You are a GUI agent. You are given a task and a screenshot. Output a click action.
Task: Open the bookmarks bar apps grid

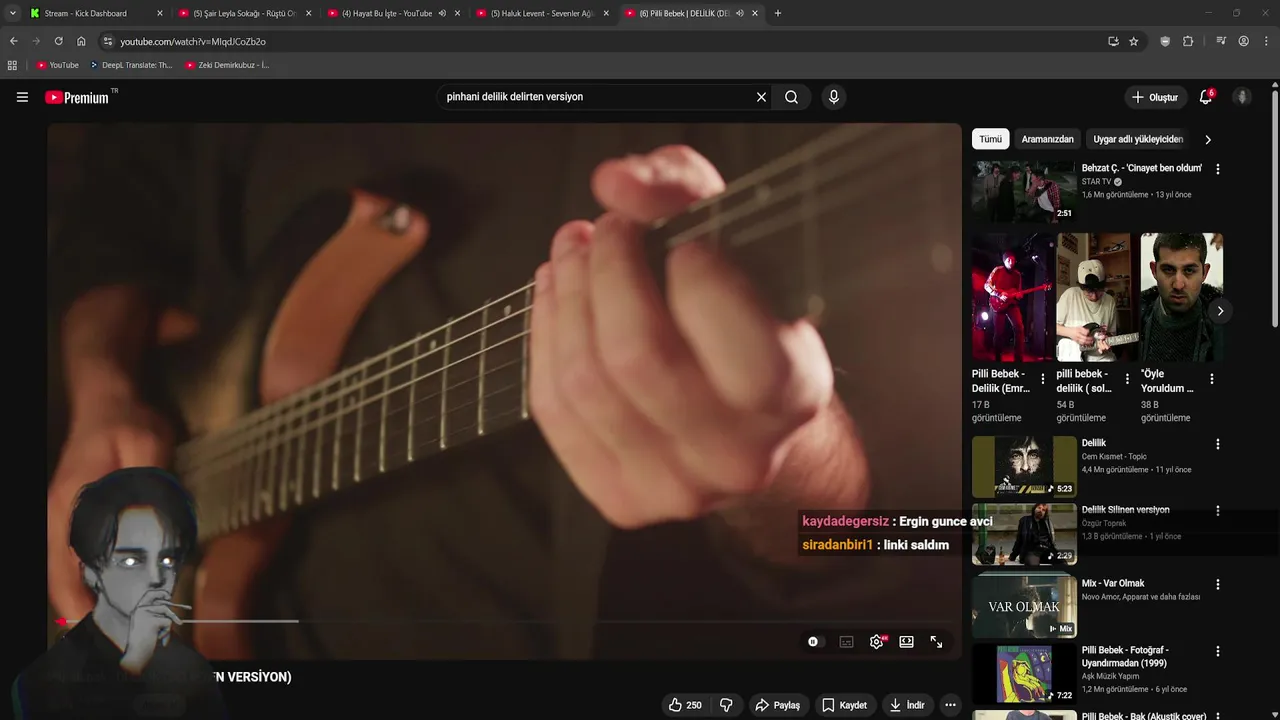pyautogui.click(x=12, y=65)
